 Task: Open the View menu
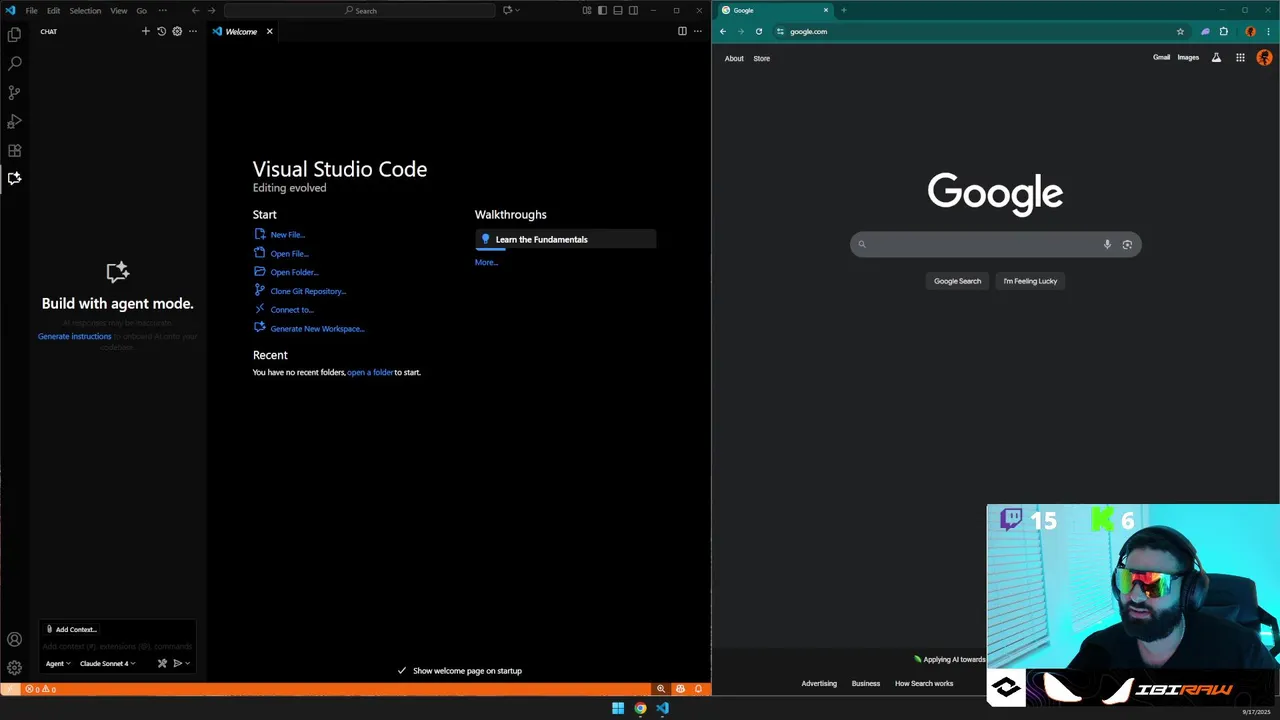pos(119,10)
